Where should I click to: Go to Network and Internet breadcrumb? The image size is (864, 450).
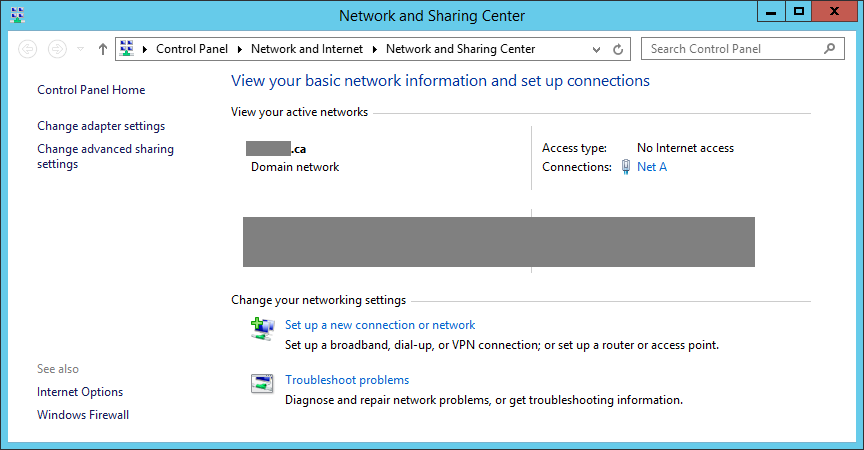point(309,49)
